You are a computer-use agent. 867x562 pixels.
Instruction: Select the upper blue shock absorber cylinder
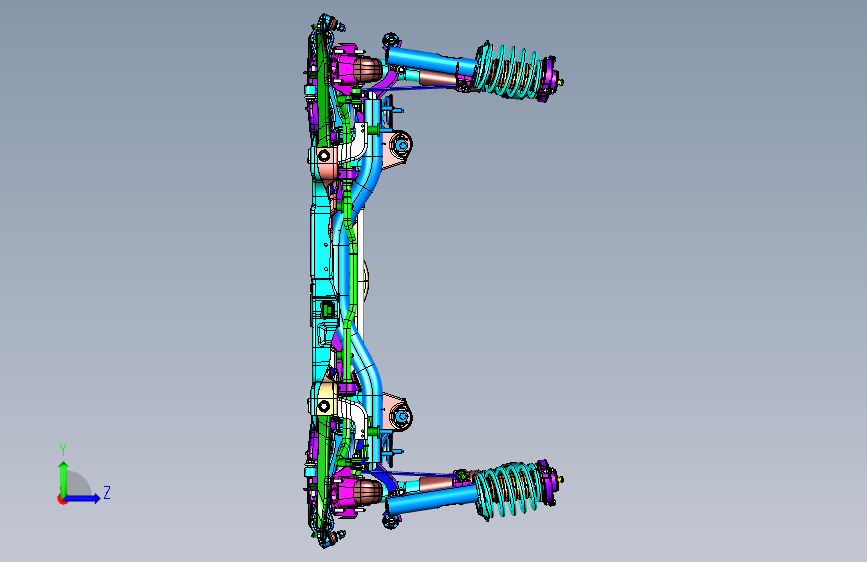tap(430, 60)
